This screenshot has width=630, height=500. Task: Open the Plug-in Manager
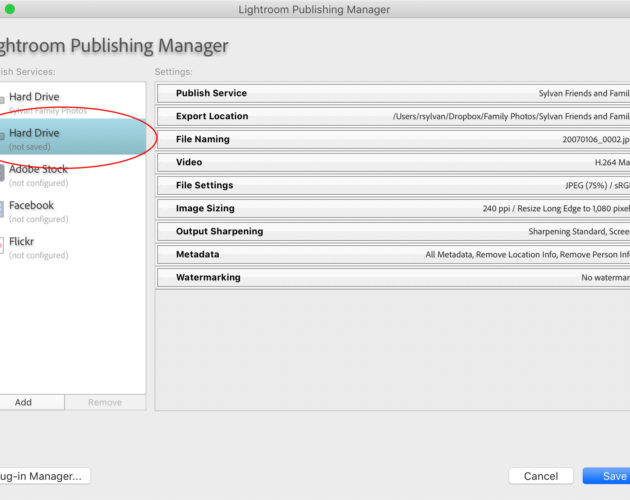point(45,476)
